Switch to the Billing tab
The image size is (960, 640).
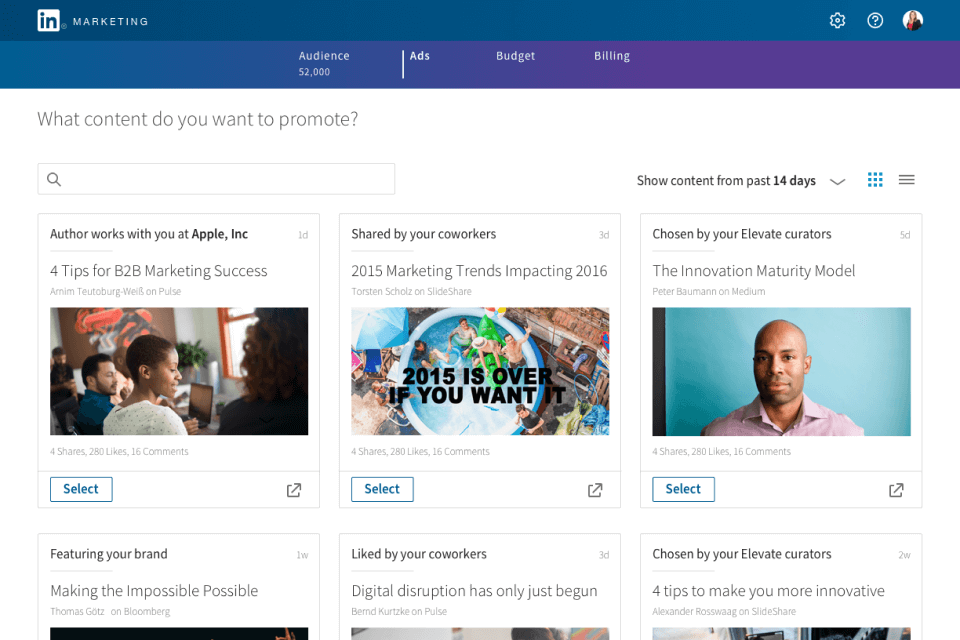pyautogui.click(x=612, y=56)
